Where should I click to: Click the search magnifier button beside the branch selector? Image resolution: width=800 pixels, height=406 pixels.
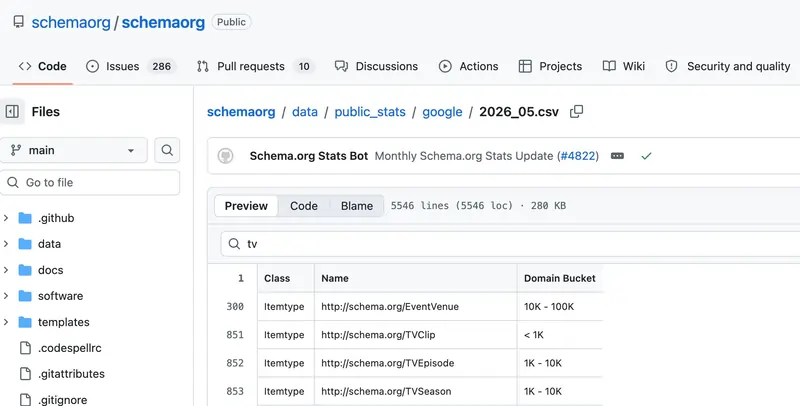point(167,150)
